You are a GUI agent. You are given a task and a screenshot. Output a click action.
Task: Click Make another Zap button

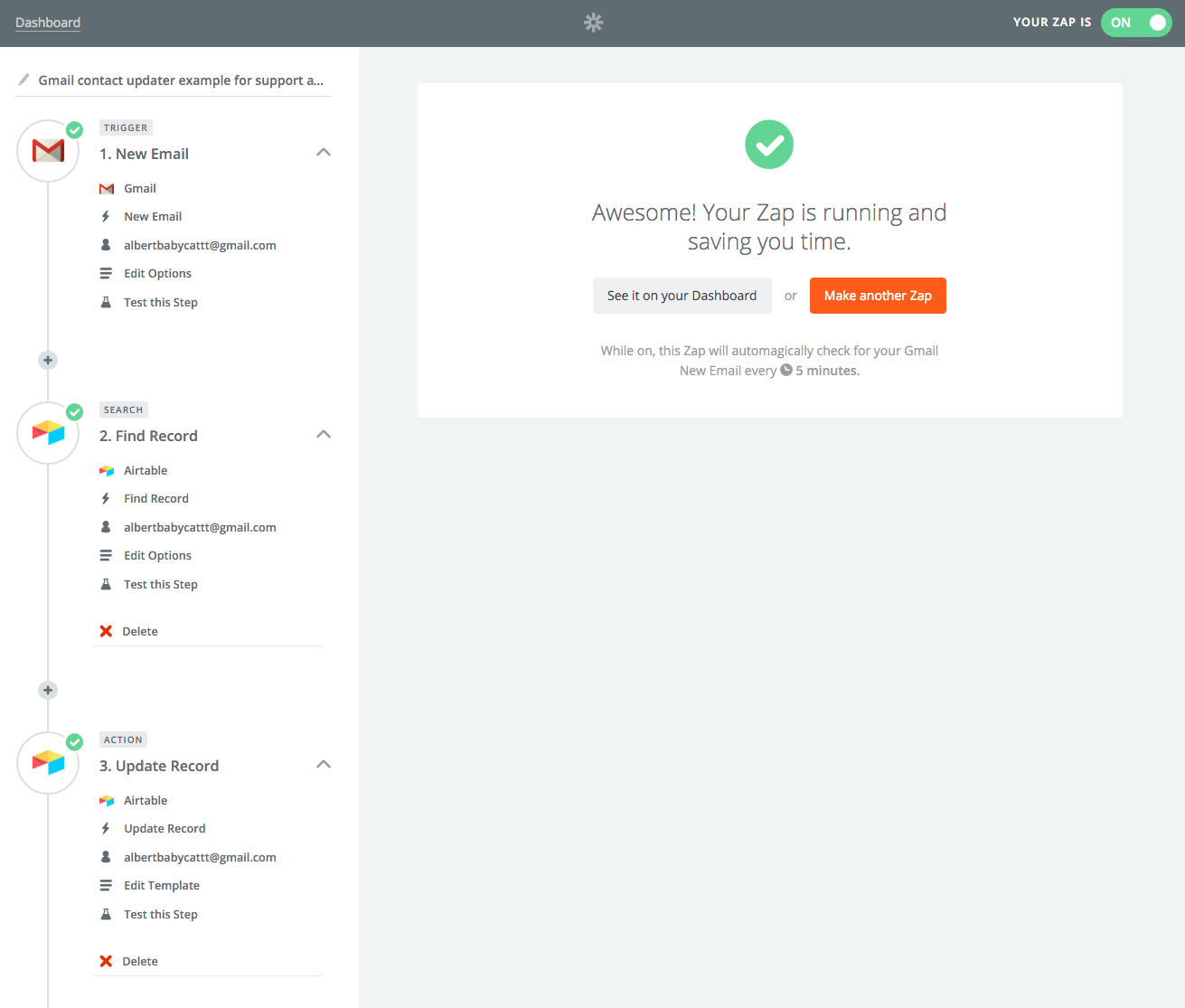[x=878, y=296]
